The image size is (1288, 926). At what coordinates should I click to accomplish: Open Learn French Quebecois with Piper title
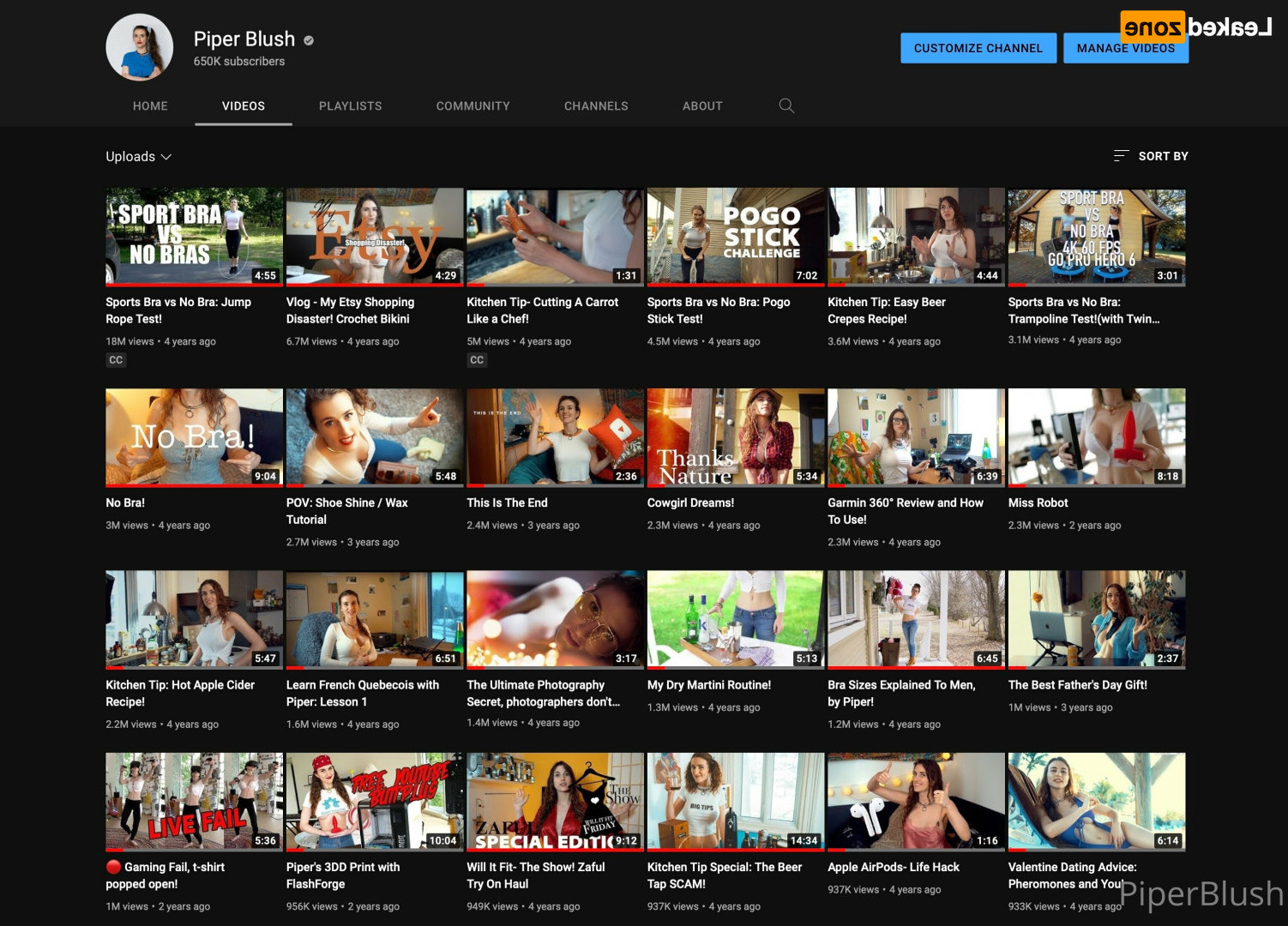click(363, 693)
